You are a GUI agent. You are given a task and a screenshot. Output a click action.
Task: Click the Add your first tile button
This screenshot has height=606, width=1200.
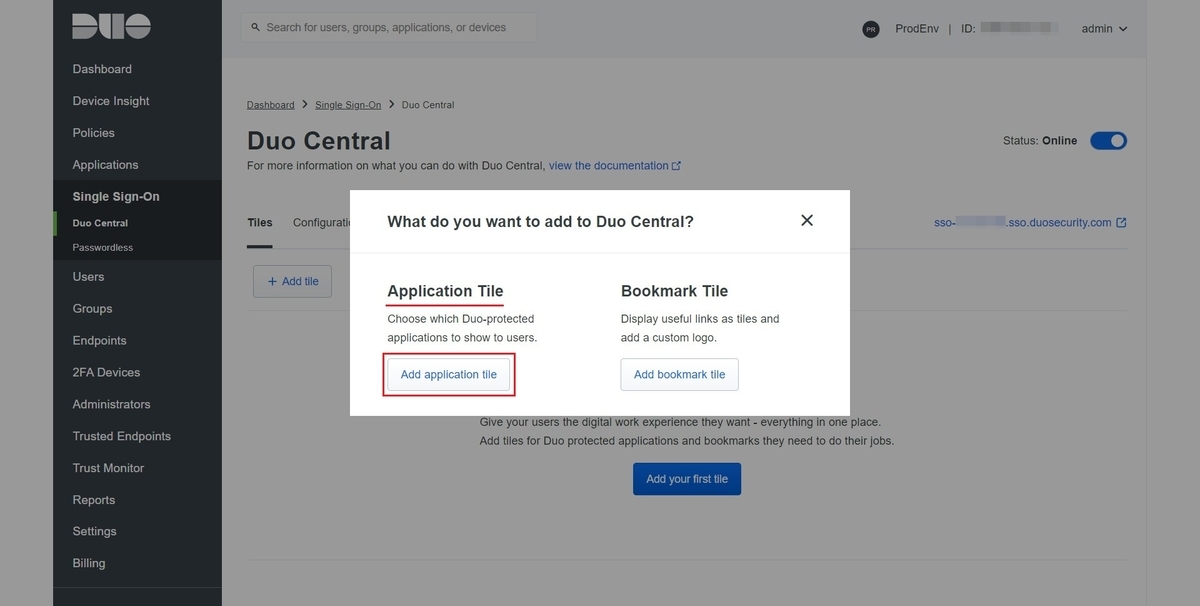tap(687, 479)
